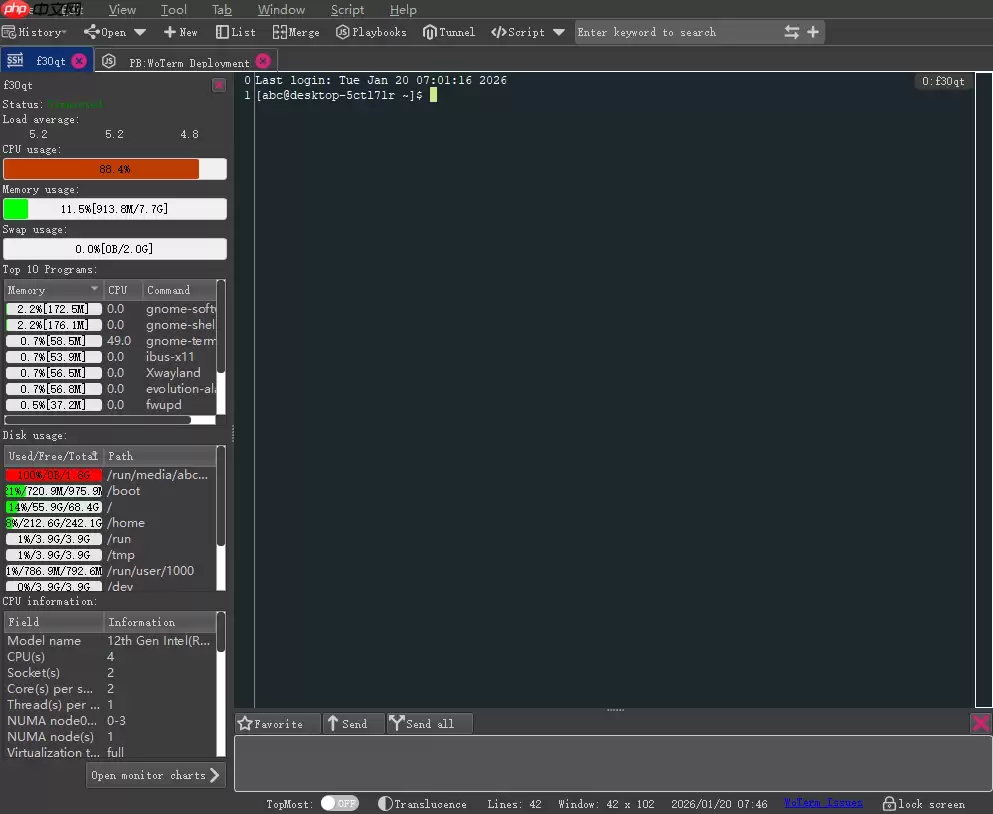
Task: Switch off the TopMost toggle
Action: coord(340,803)
